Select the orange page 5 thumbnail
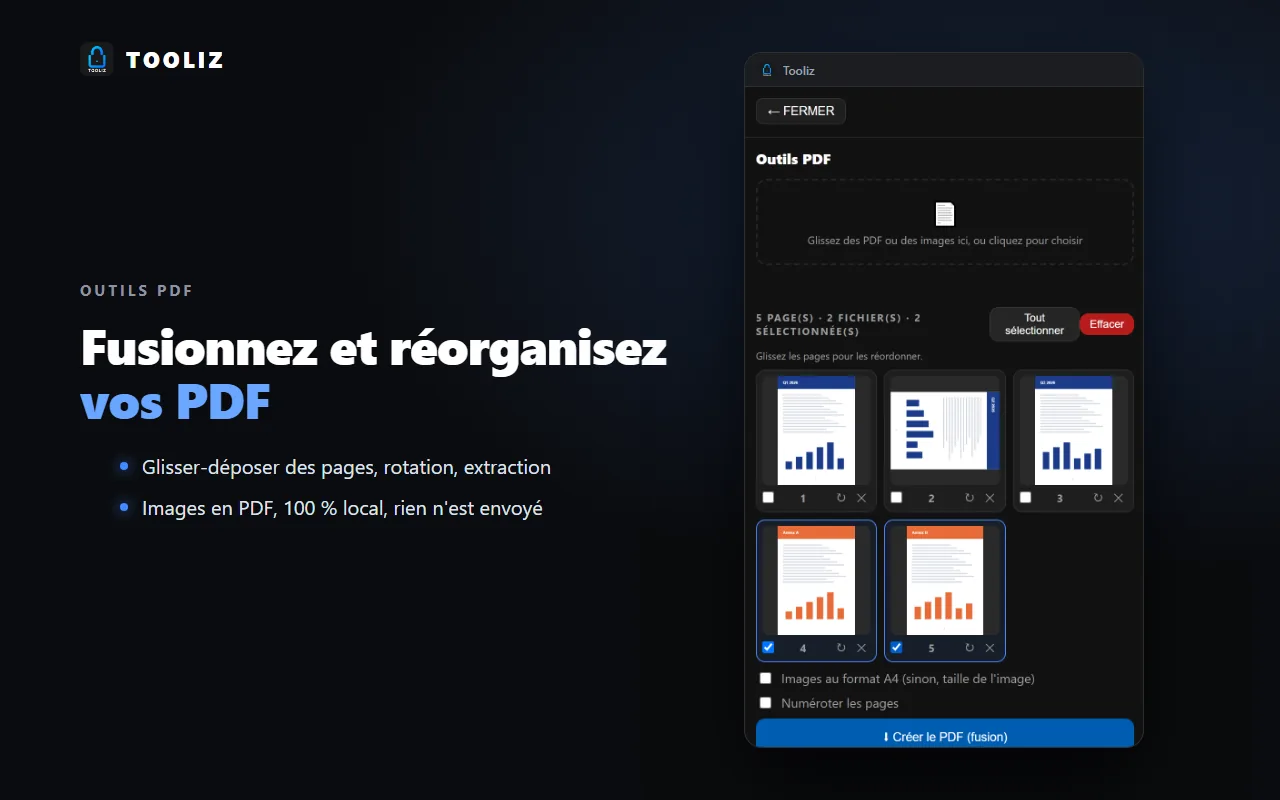Viewport: 1280px width, 800px height. 945,580
